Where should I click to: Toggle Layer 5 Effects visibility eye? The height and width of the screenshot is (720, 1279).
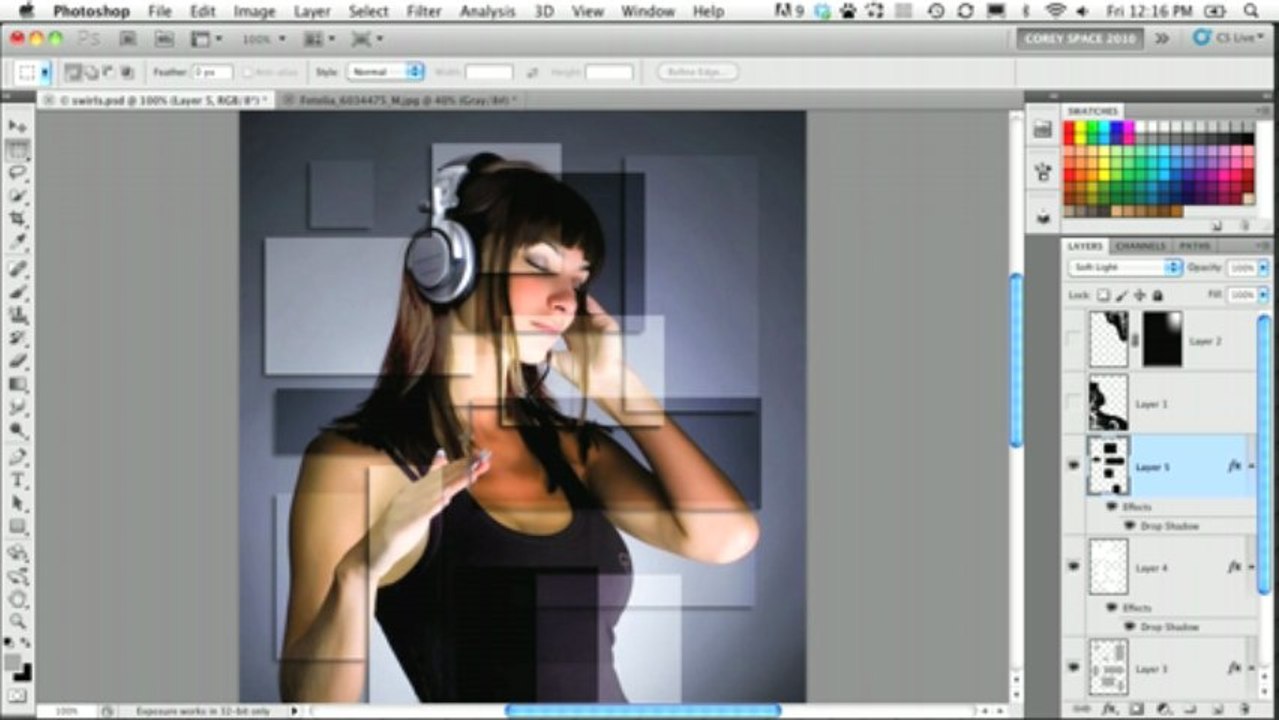point(1112,507)
